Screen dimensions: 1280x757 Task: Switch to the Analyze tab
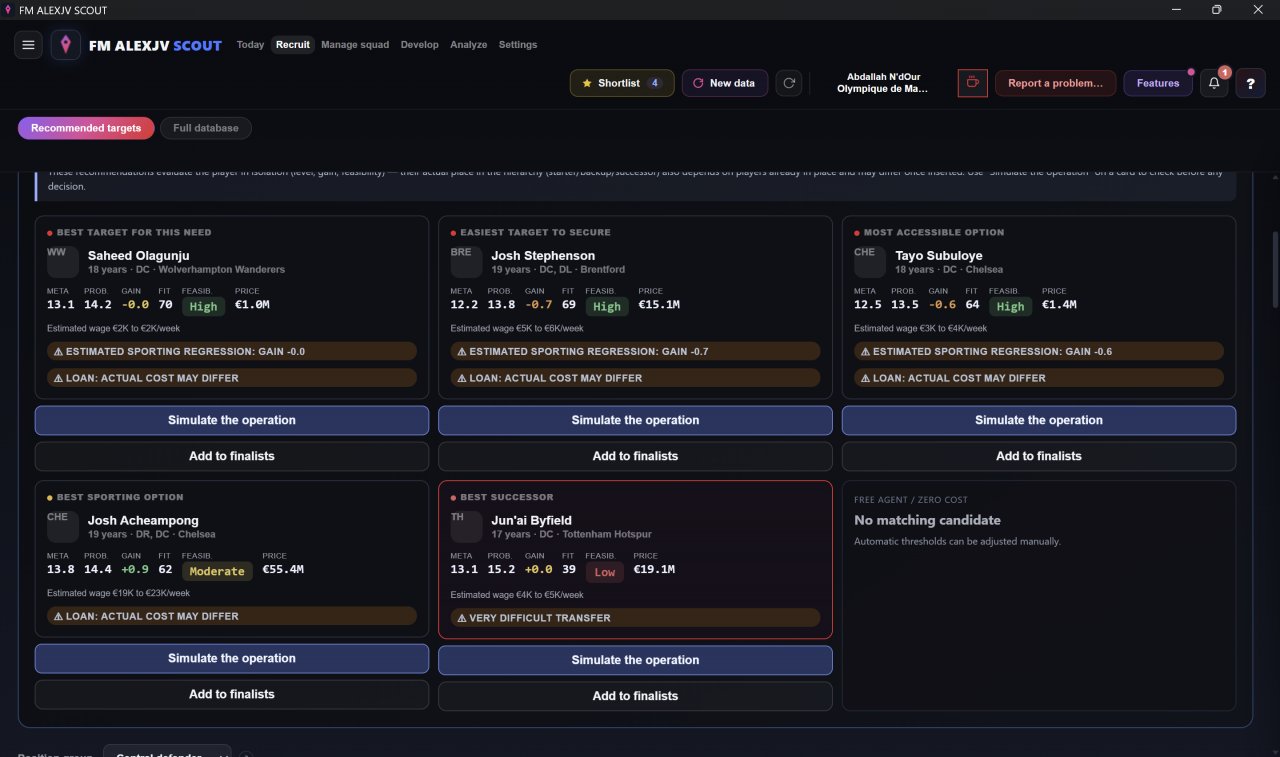click(468, 45)
